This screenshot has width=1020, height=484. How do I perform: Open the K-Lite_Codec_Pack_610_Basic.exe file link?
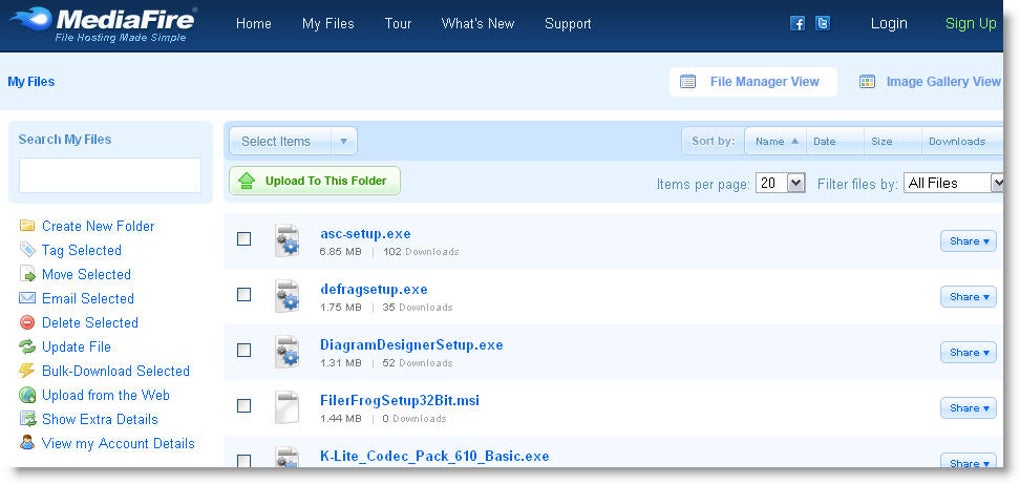tap(435, 456)
